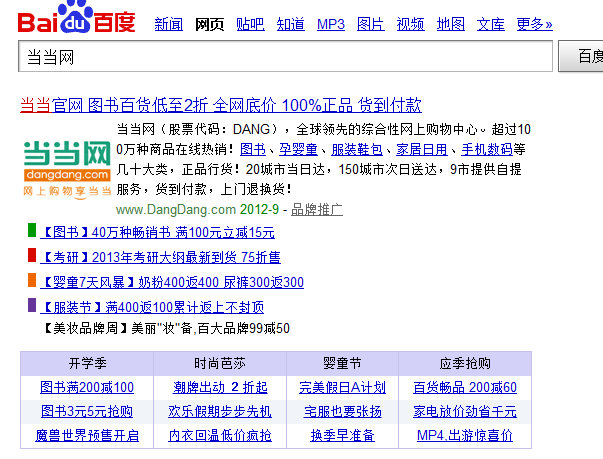Click purple square icon beside 服装节

point(33,306)
